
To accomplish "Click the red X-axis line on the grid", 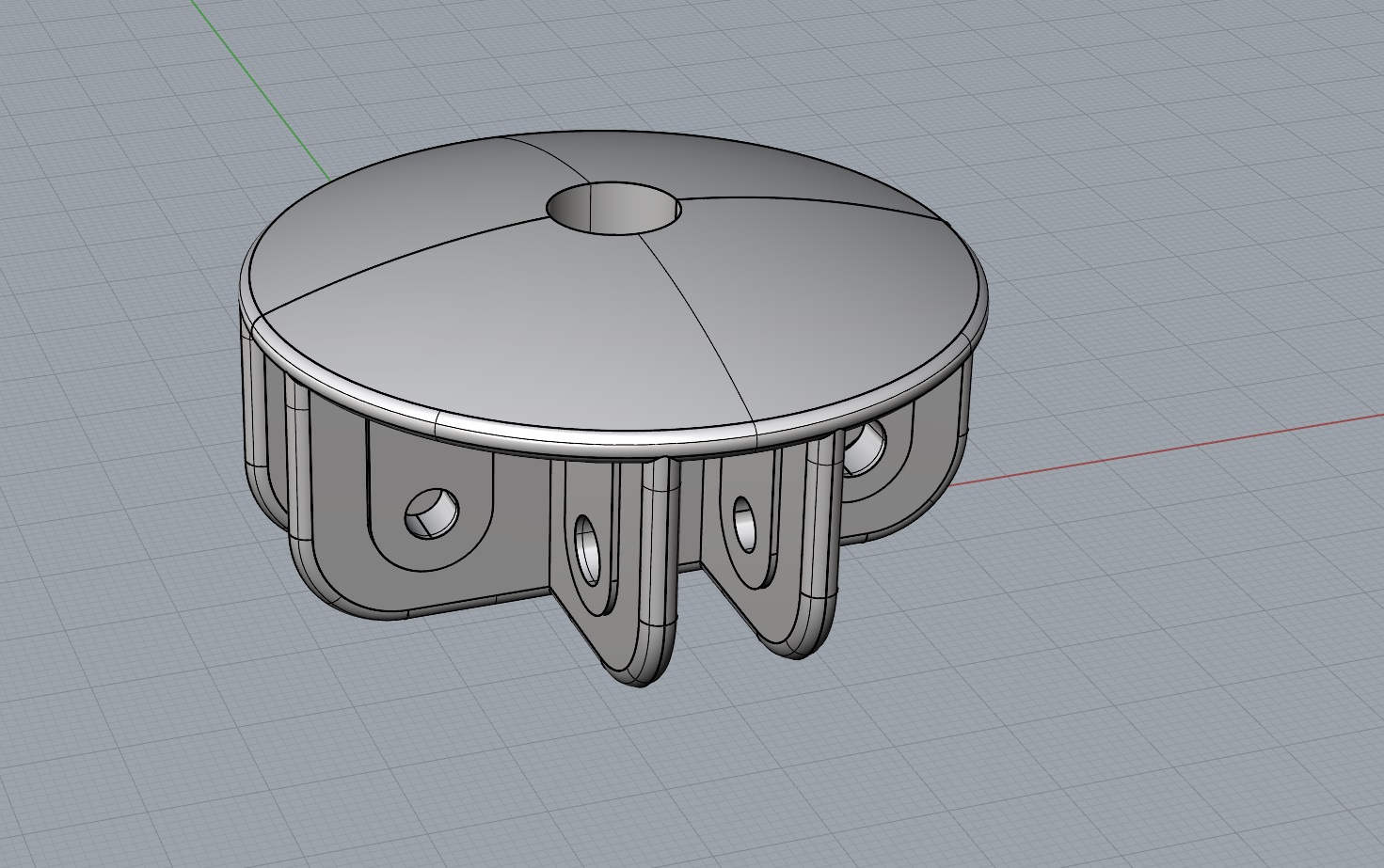I will (x=1165, y=449).
